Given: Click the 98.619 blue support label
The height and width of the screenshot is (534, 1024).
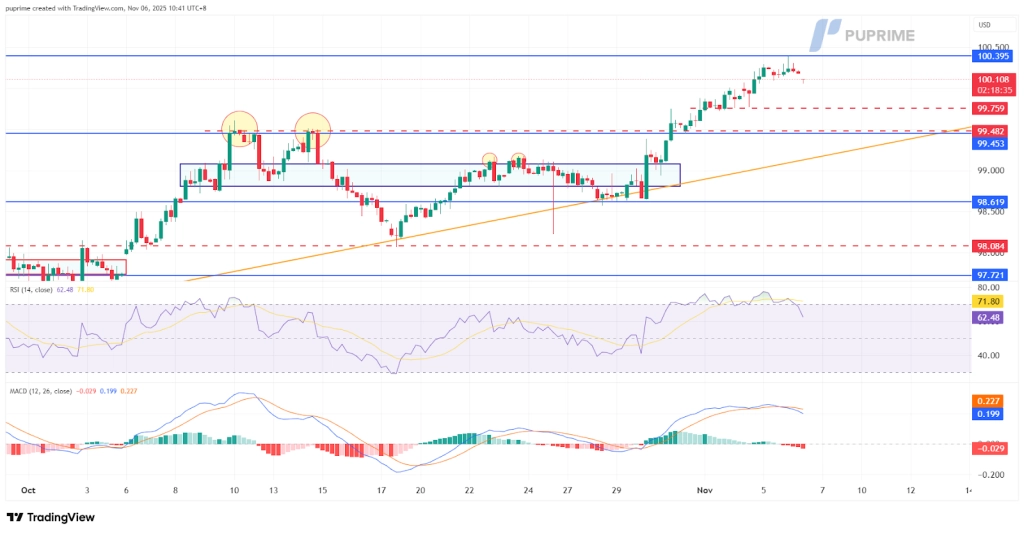Looking at the screenshot, I should point(991,201).
